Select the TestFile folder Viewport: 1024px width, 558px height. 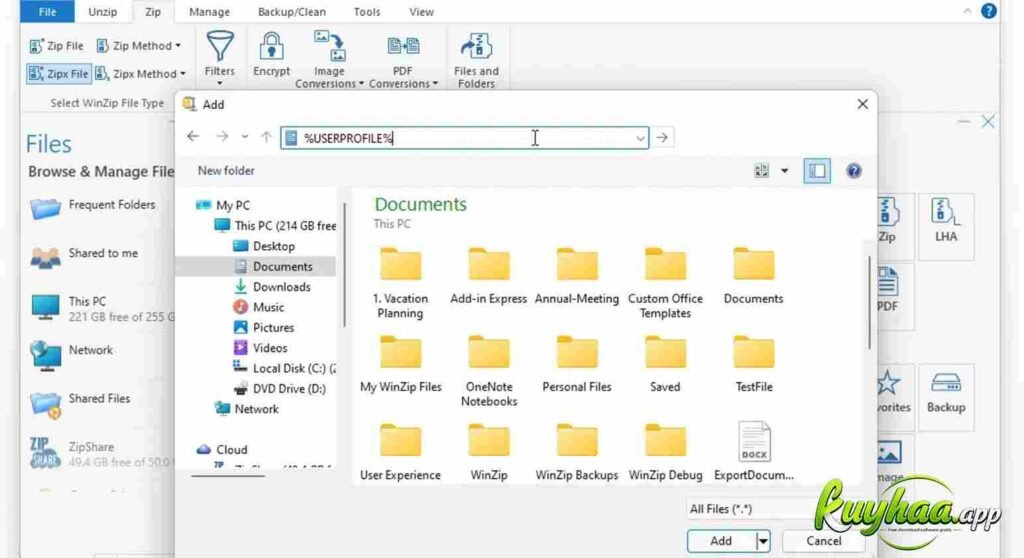coord(754,365)
